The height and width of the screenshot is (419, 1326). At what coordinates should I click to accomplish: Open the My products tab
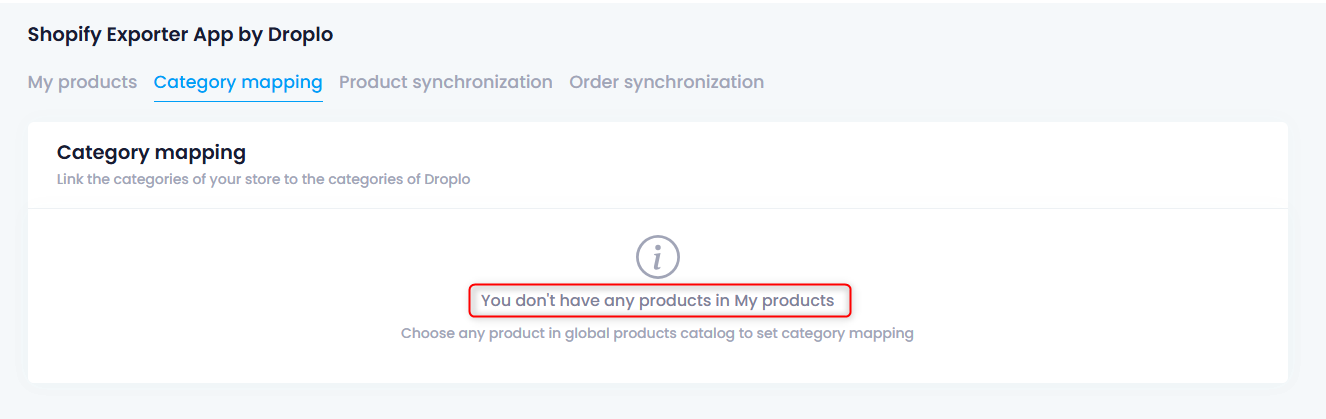[82, 82]
